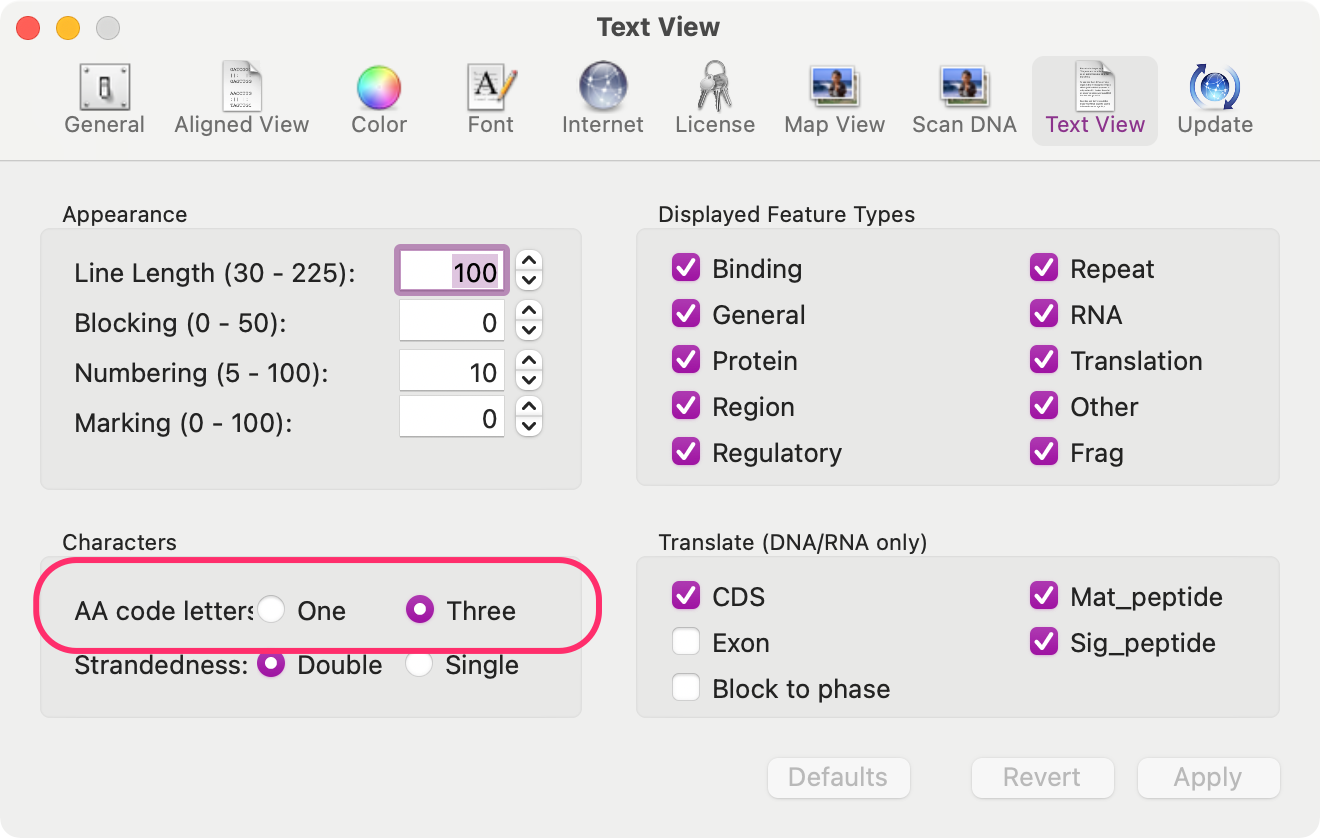Disable the Sig_peptide translation option
Image resolution: width=1320 pixels, height=838 pixels.
click(x=1044, y=643)
